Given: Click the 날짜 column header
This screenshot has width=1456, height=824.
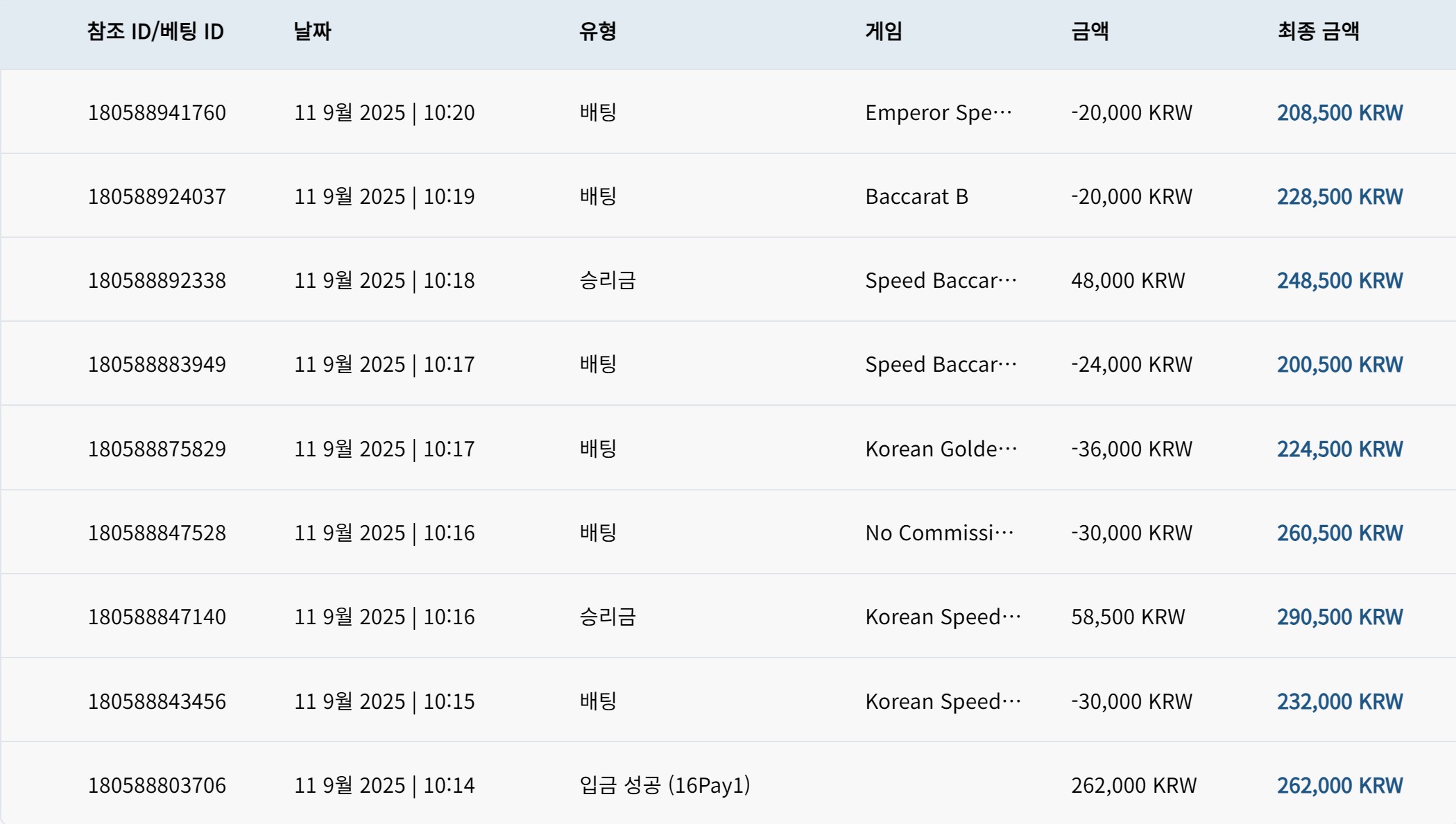Looking at the screenshot, I should click(313, 31).
